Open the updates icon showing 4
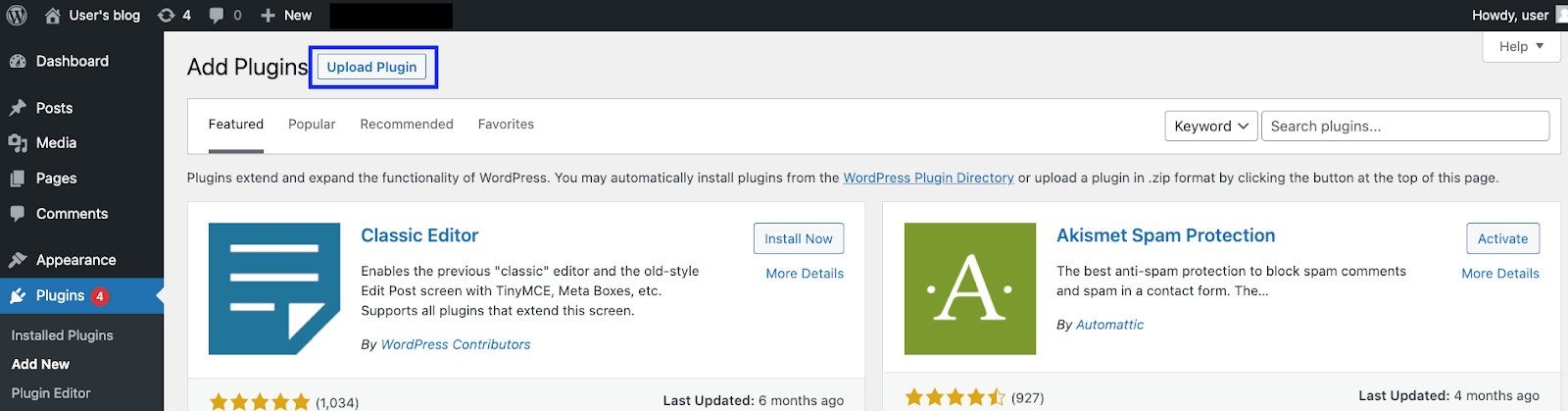Image resolution: width=1568 pixels, height=411 pixels. point(167,16)
